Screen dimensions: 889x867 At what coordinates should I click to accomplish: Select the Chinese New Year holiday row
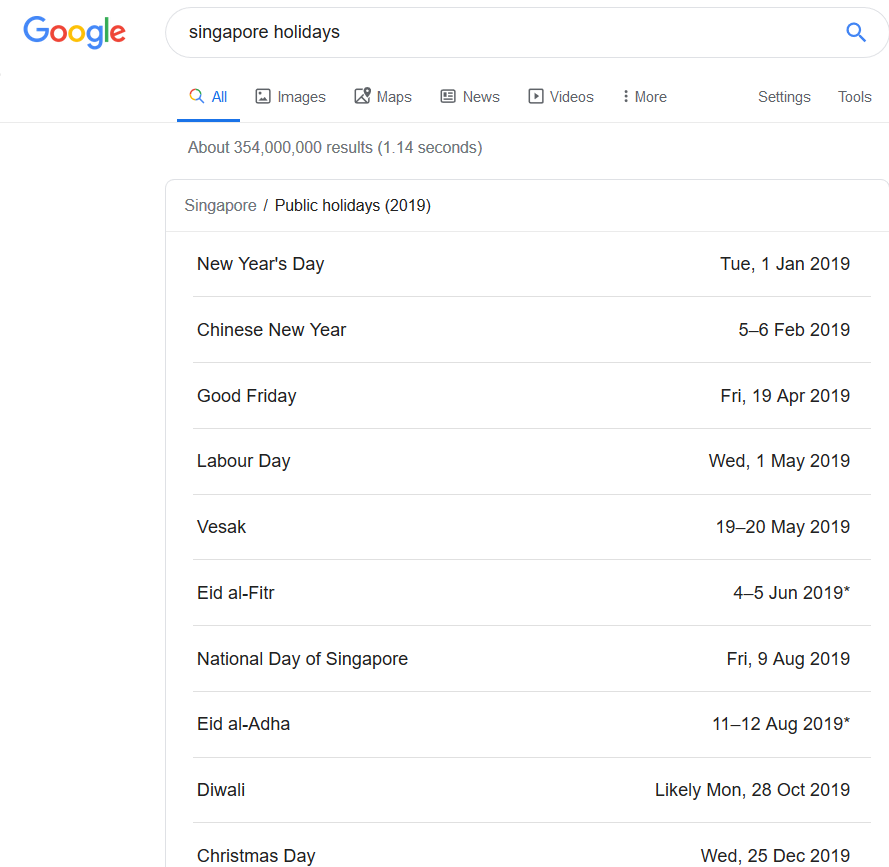(532, 329)
